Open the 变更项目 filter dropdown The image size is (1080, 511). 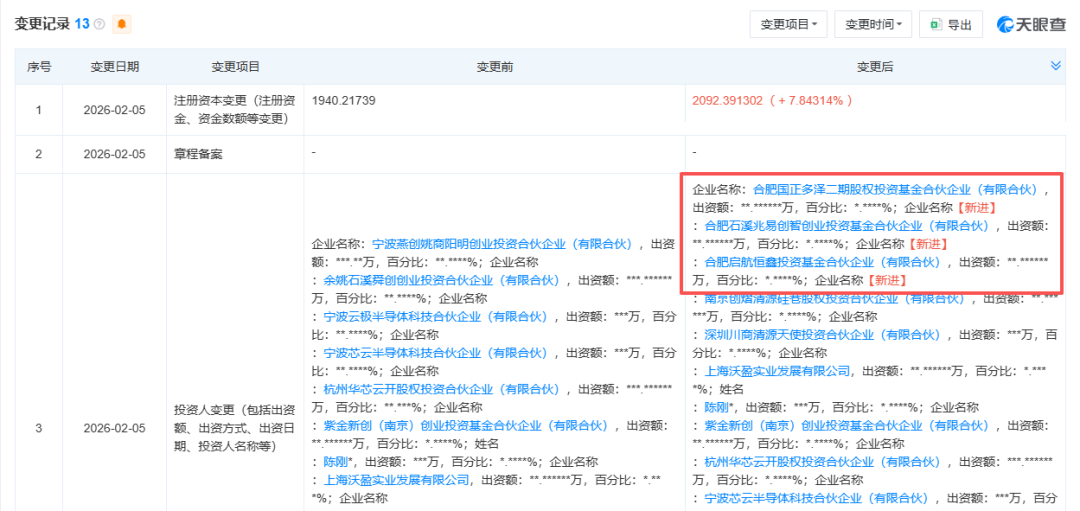[789, 25]
